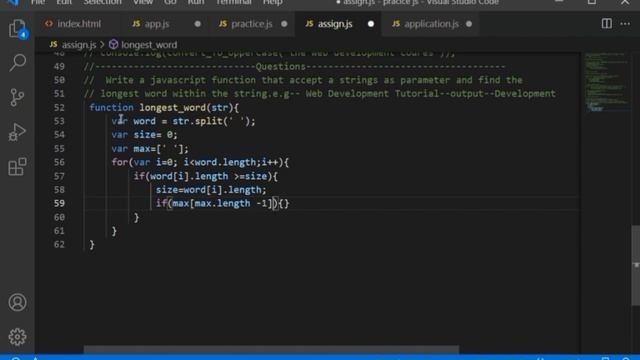Open the File menu
Image resolution: width=640 pixels, height=360 pixels.
pyautogui.click(x=38, y=2)
